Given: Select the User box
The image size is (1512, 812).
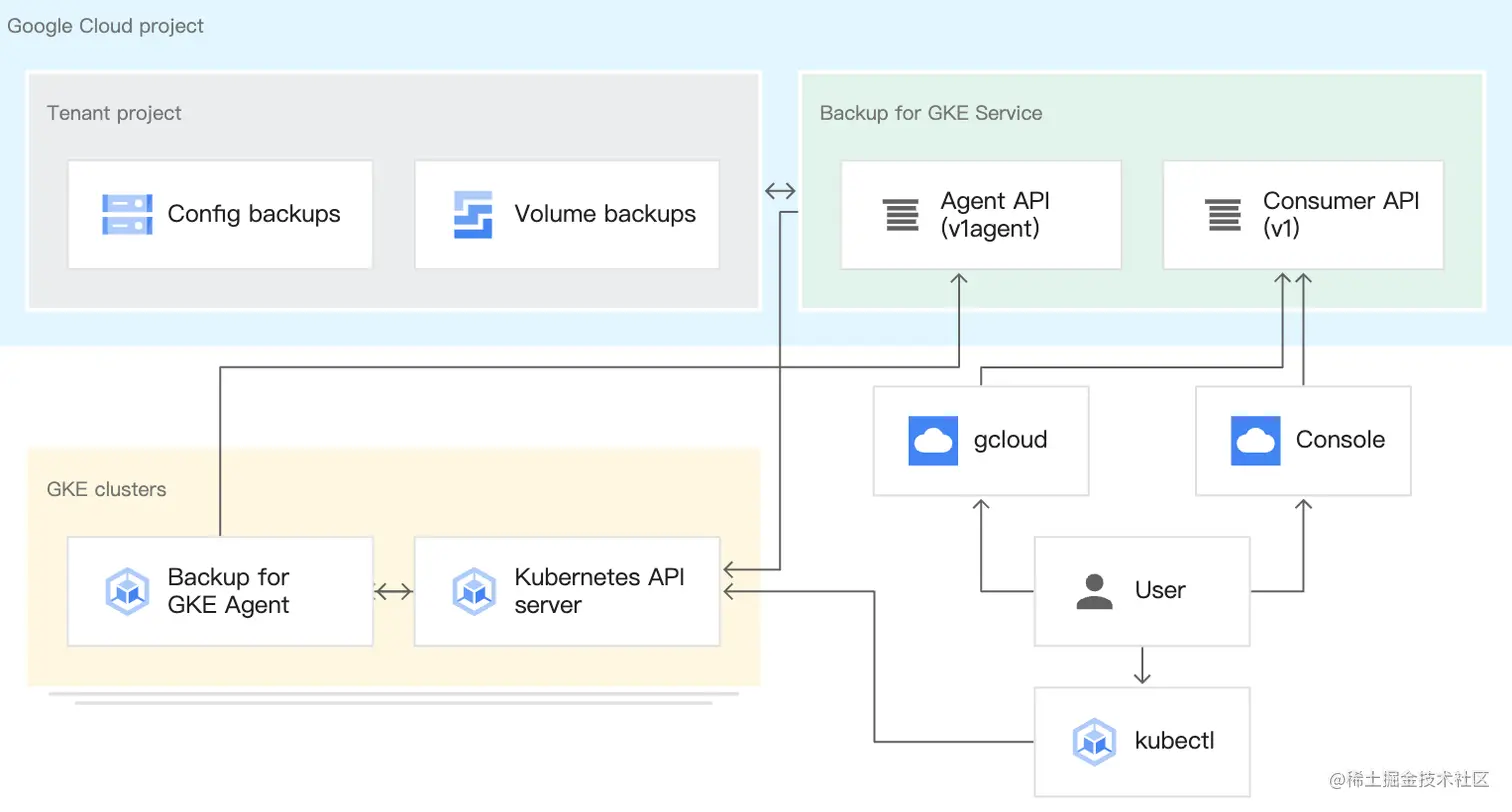Looking at the screenshot, I should click(x=1142, y=591).
